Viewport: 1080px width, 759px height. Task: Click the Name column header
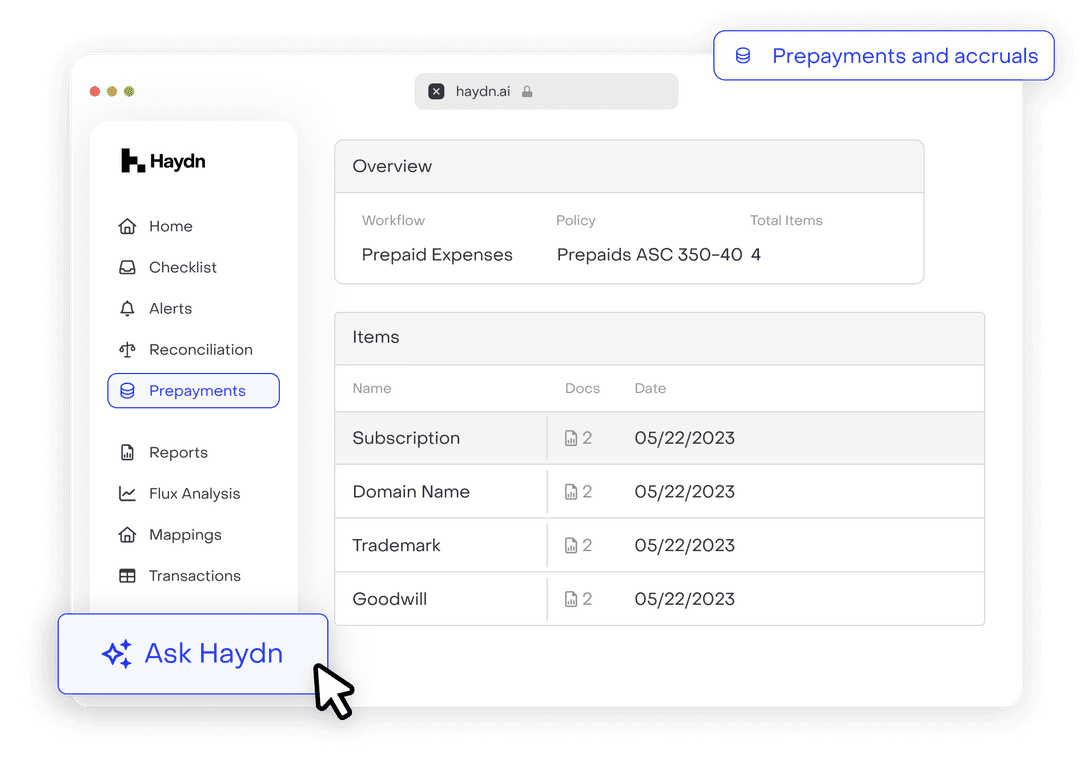372,388
